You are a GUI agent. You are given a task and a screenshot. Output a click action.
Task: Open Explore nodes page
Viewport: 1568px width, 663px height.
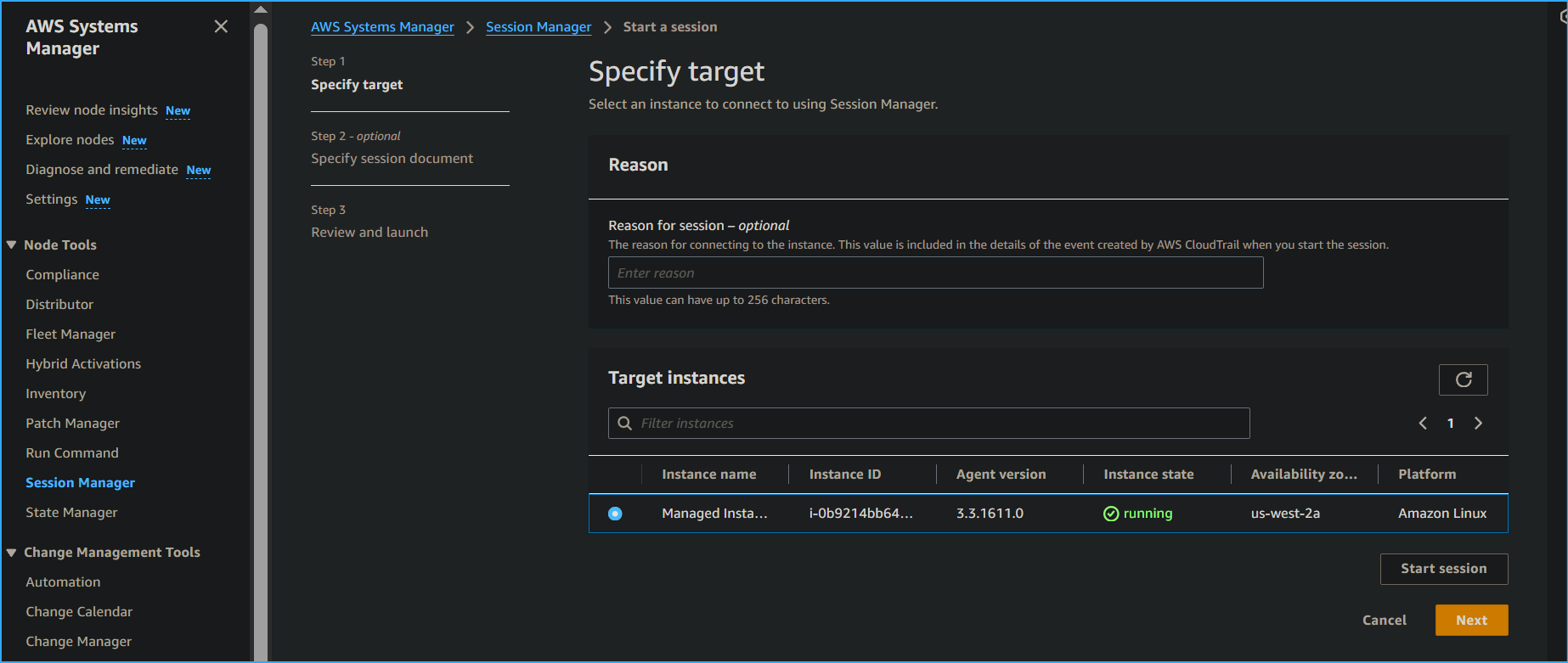(70, 140)
